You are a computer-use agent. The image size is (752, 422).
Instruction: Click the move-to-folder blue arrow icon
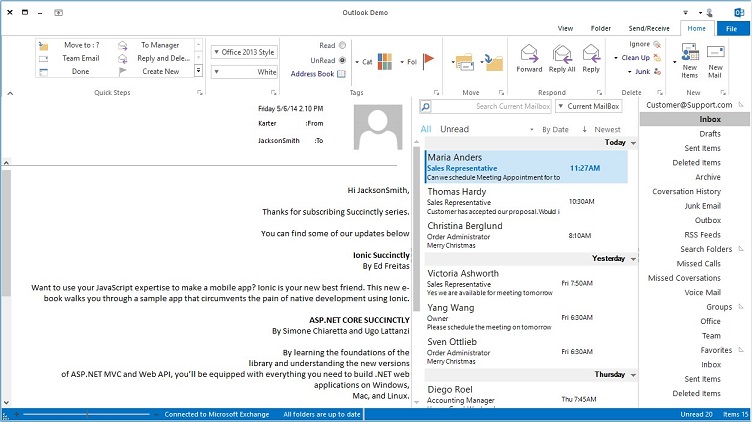pos(494,62)
